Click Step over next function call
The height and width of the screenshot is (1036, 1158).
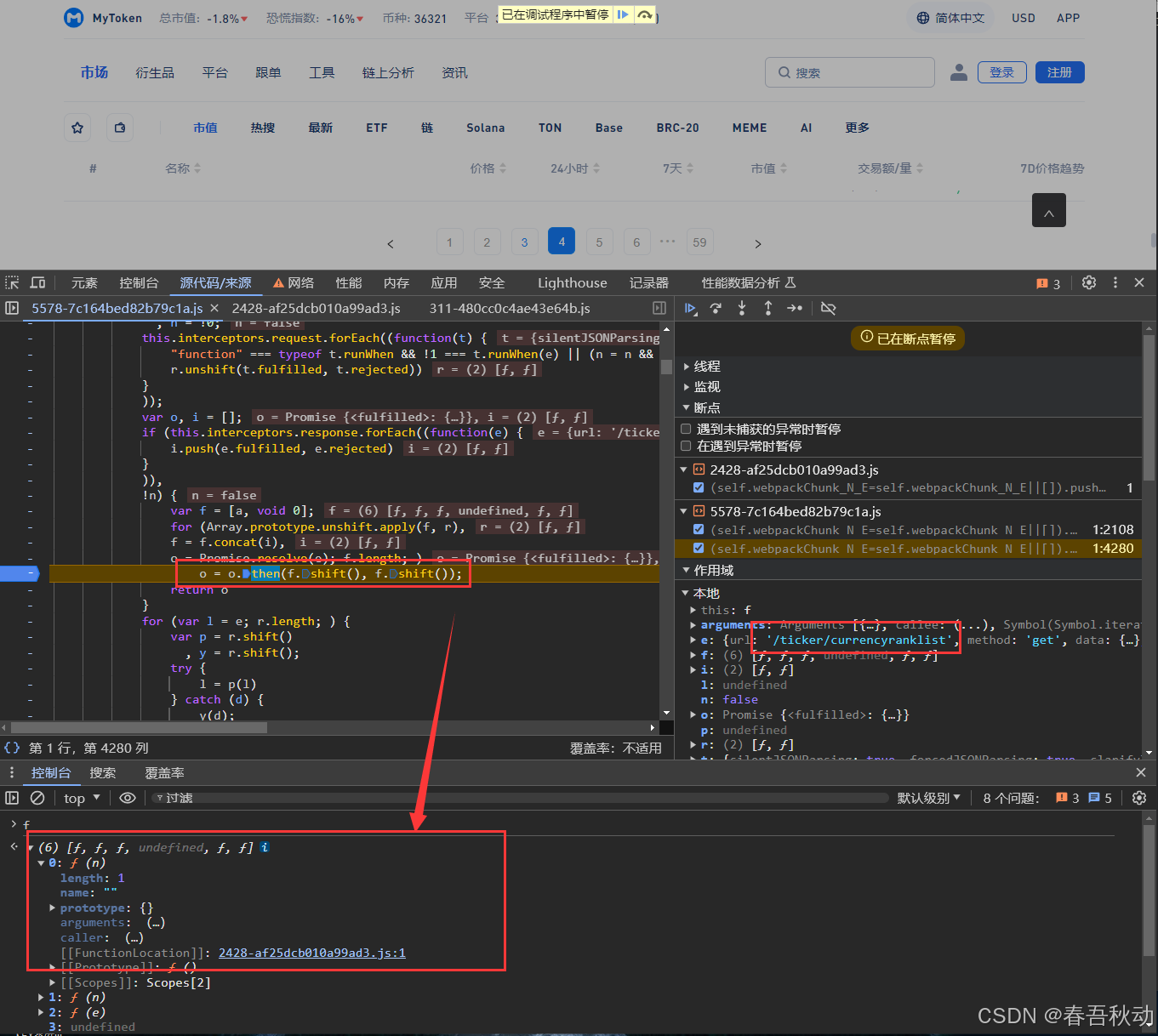[716, 308]
